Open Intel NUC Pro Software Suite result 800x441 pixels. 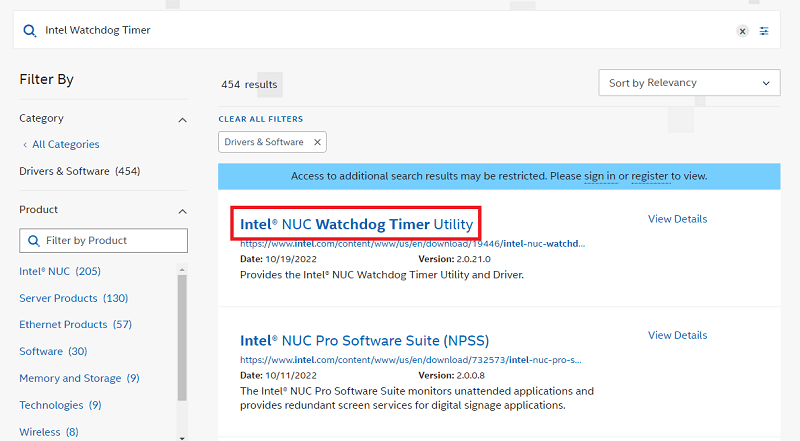click(364, 340)
